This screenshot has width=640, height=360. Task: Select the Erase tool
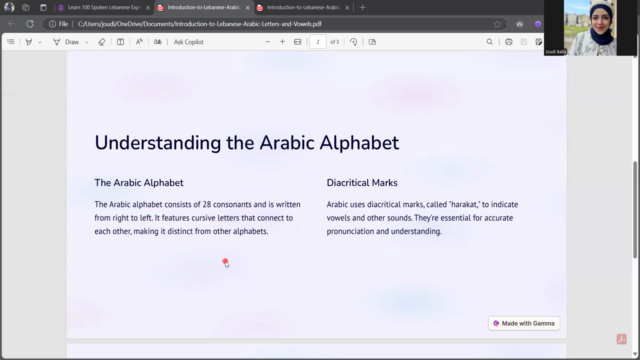tap(102, 42)
